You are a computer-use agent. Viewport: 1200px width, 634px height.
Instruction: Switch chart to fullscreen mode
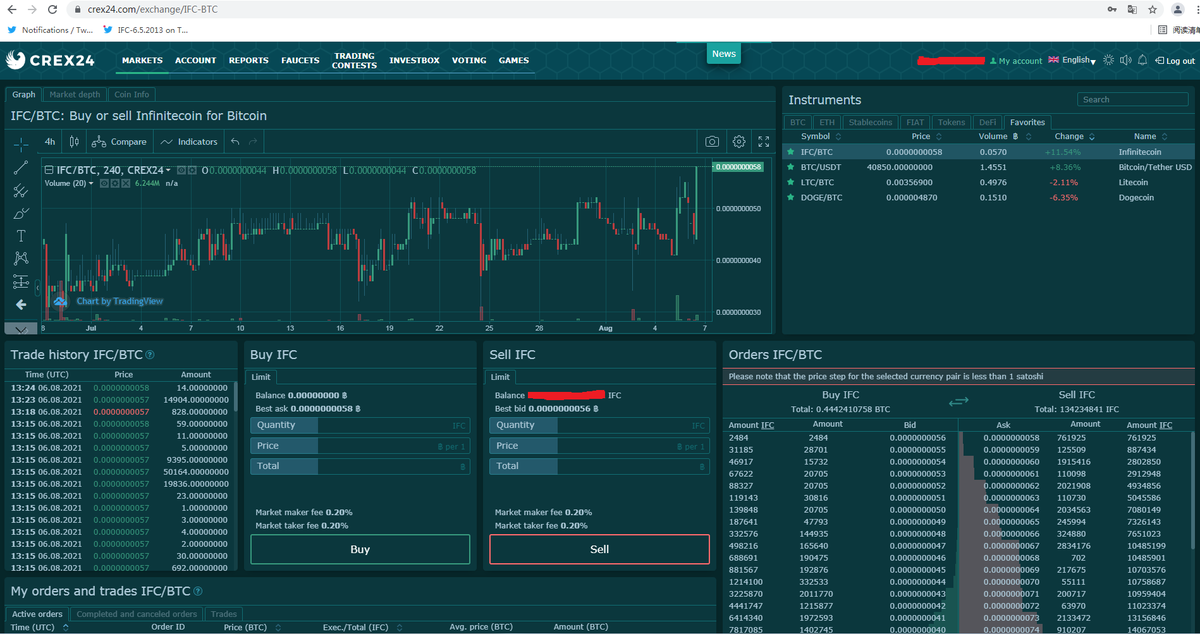(764, 142)
